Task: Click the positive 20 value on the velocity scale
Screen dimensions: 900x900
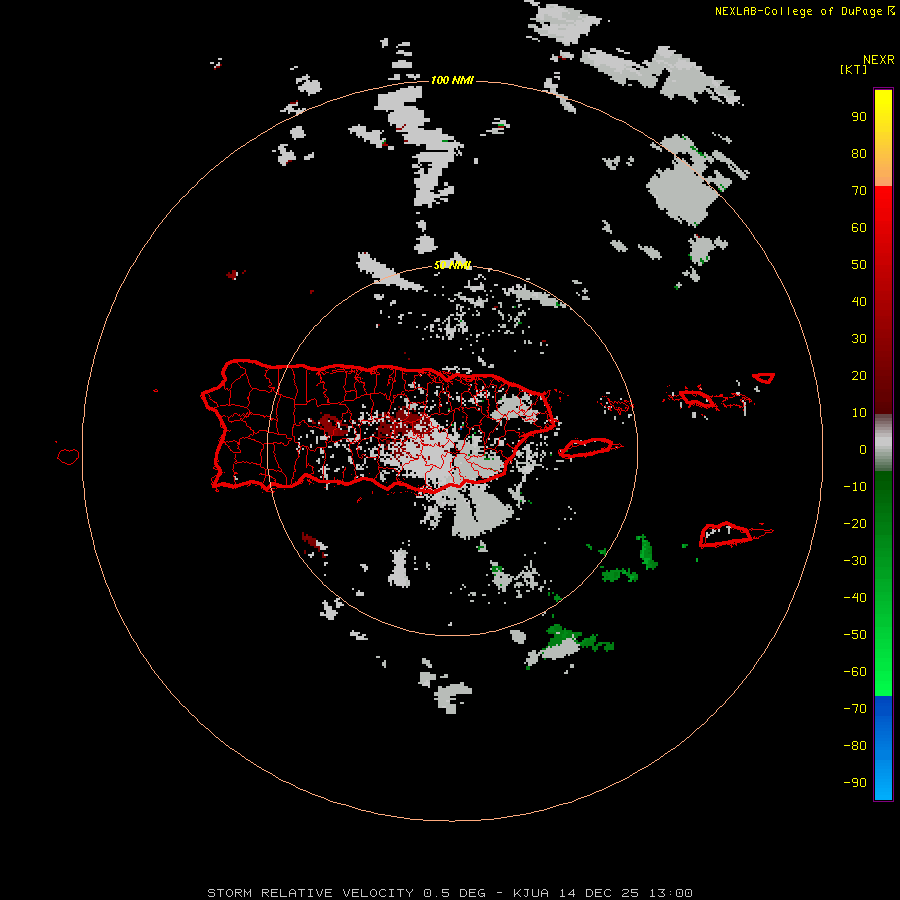Action: point(859,375)
